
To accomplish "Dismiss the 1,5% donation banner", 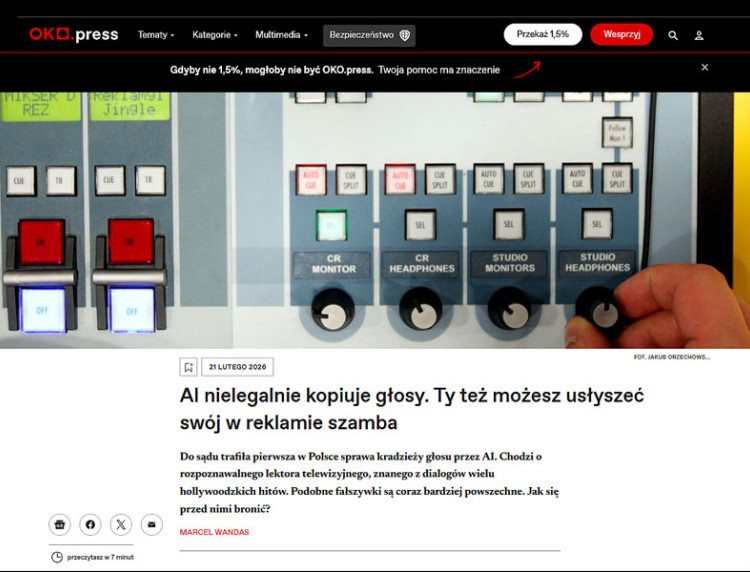I will pyautogui.click(x=704, y=68).
